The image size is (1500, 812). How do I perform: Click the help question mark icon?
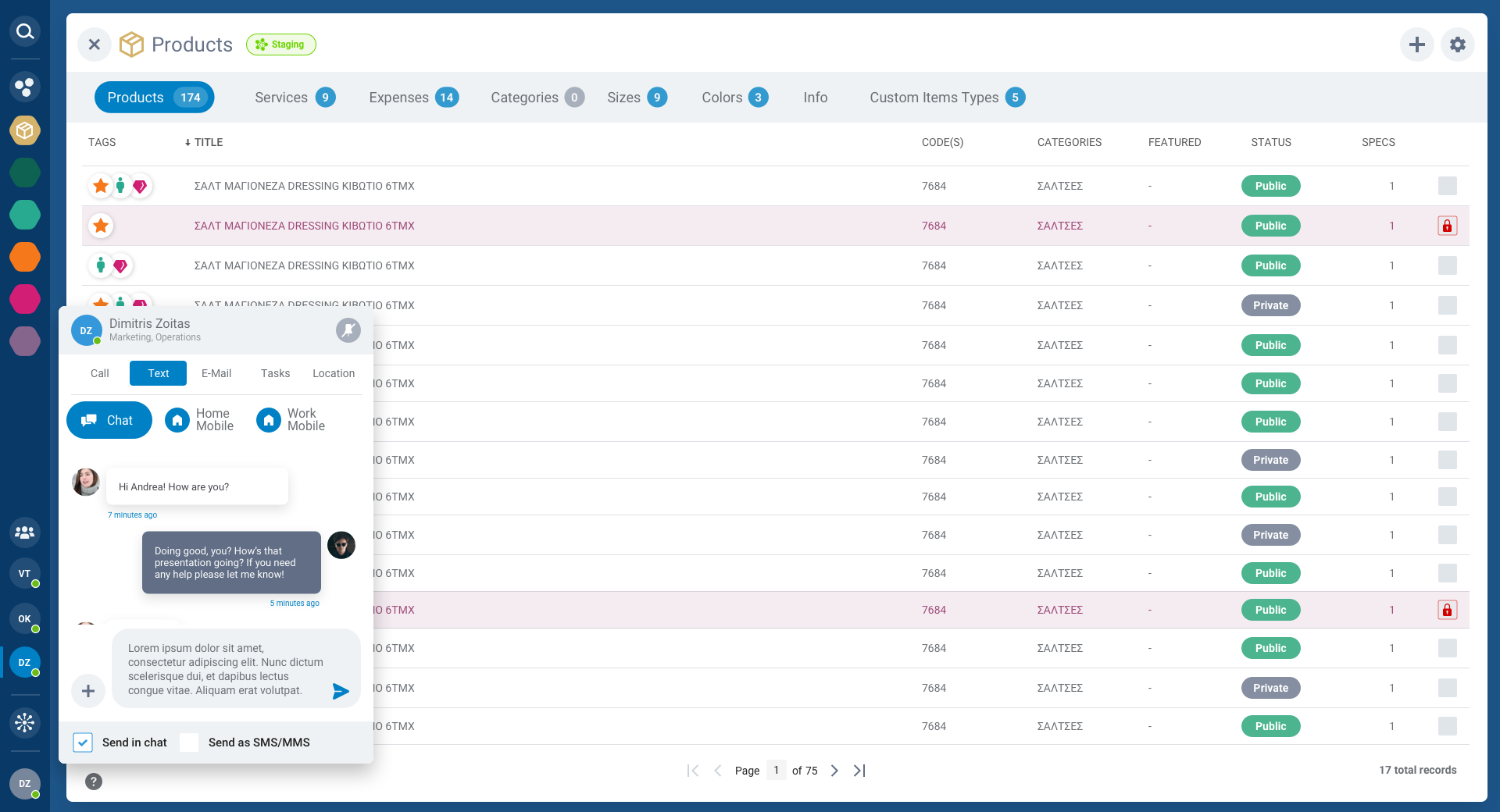(94, 782)
